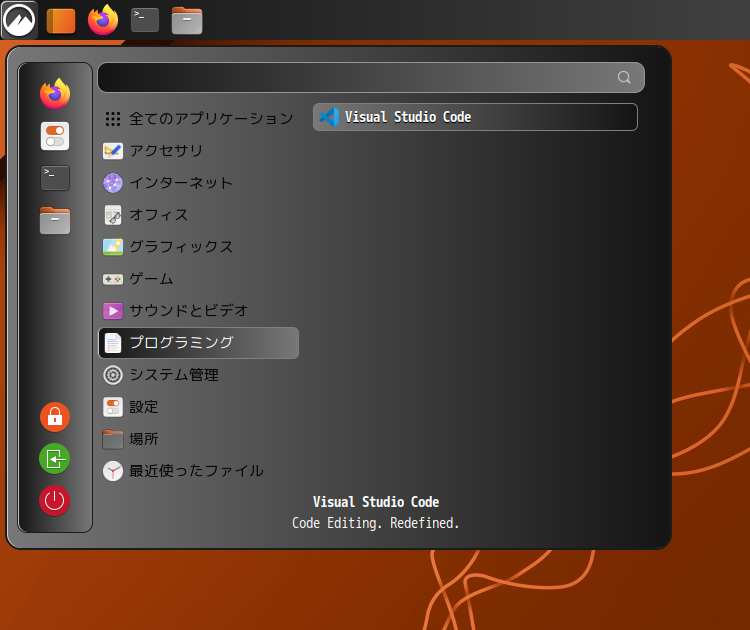This screenshot has height=630, width=750.
Task: Launch Firefox from menu favorites sidebar
Action: 55,94
